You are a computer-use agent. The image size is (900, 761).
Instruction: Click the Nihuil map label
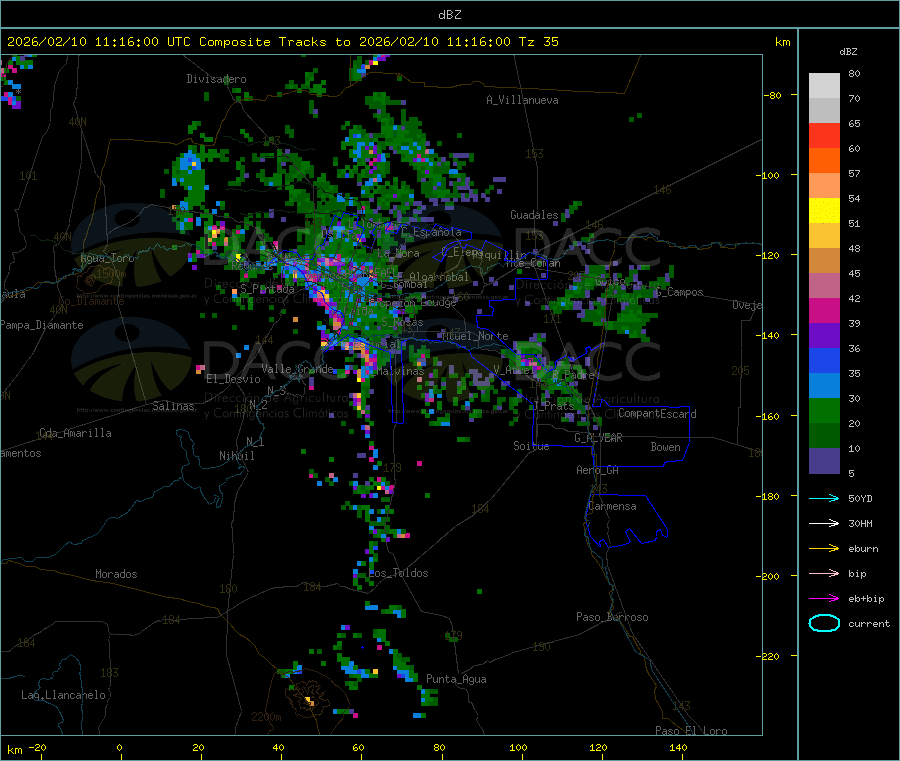(x=236, y=456)
